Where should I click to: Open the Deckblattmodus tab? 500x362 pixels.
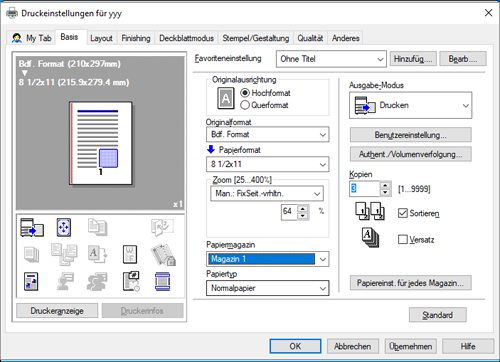coord(186,38)
